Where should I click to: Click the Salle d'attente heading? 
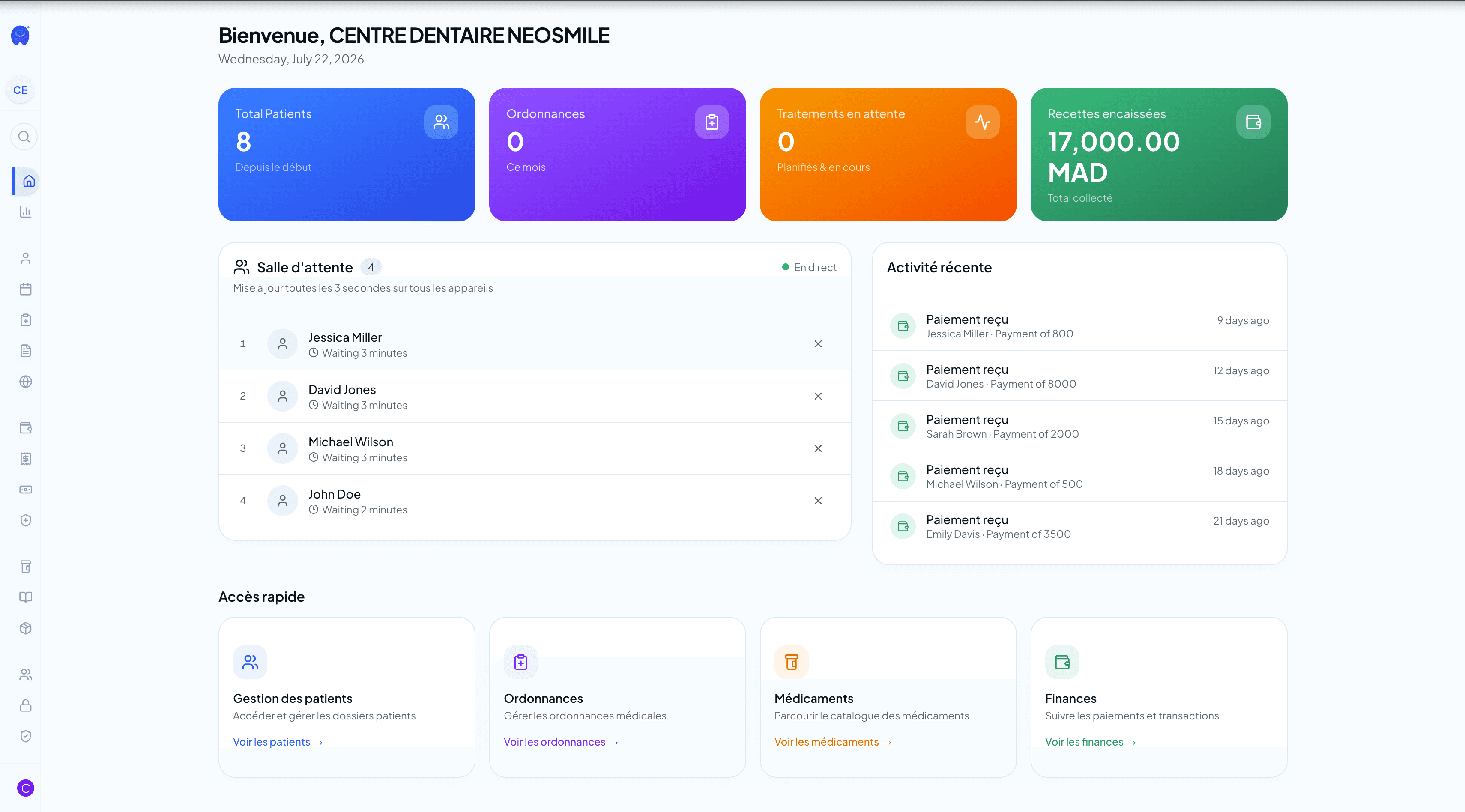tap(305, 267)
